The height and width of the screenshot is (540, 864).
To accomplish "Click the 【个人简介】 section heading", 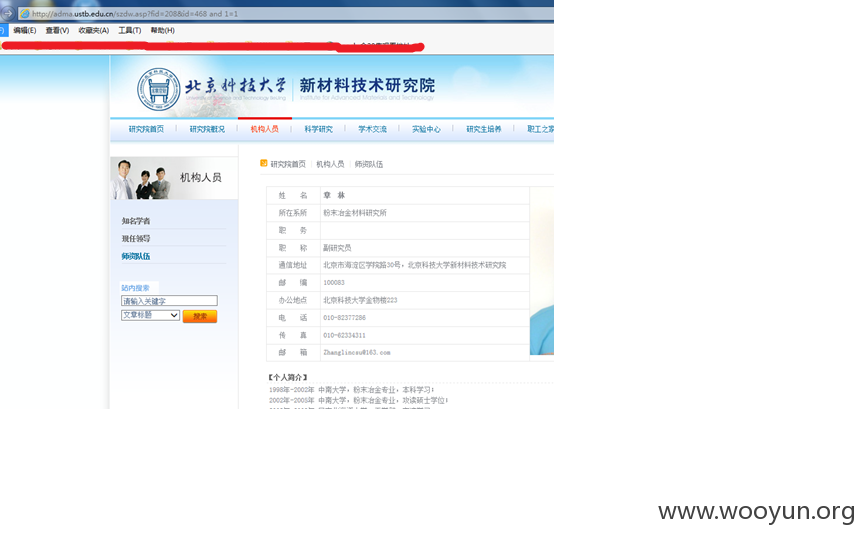I will coord(288,377).
